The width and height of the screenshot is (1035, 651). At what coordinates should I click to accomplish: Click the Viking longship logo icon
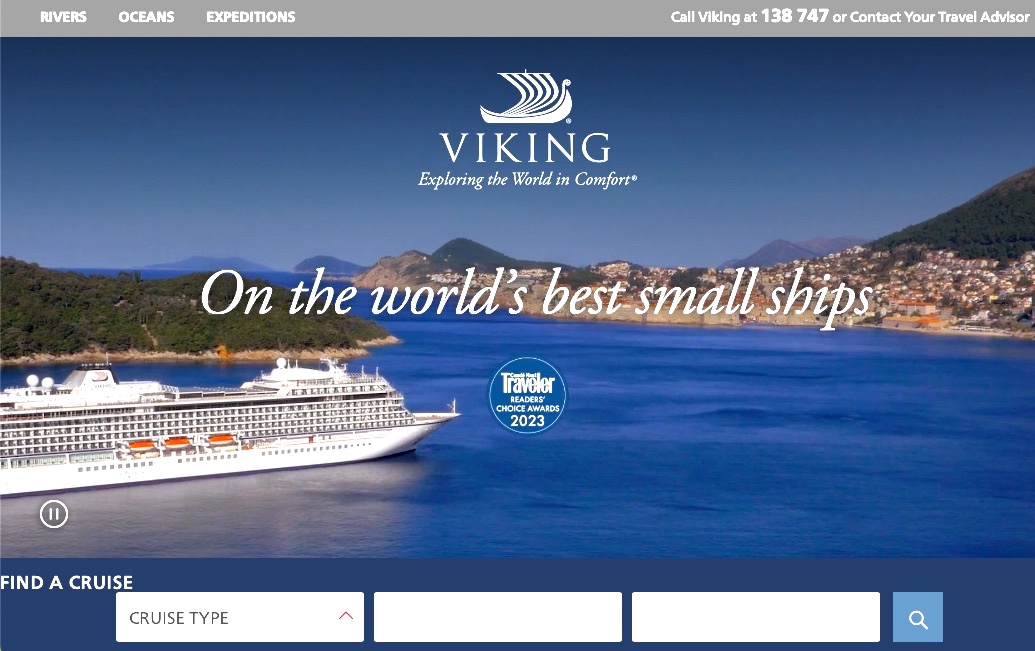526,97
